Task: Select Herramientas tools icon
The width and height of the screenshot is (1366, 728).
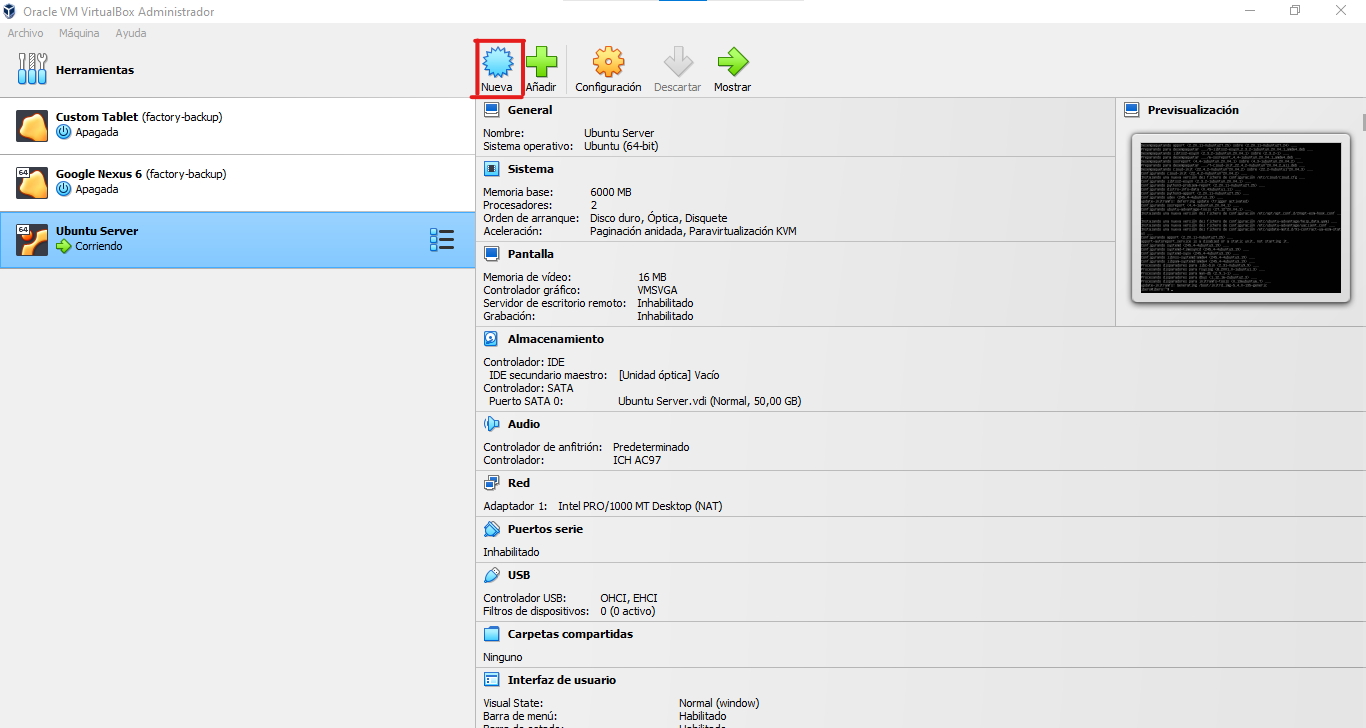Action: click(32, 70)
